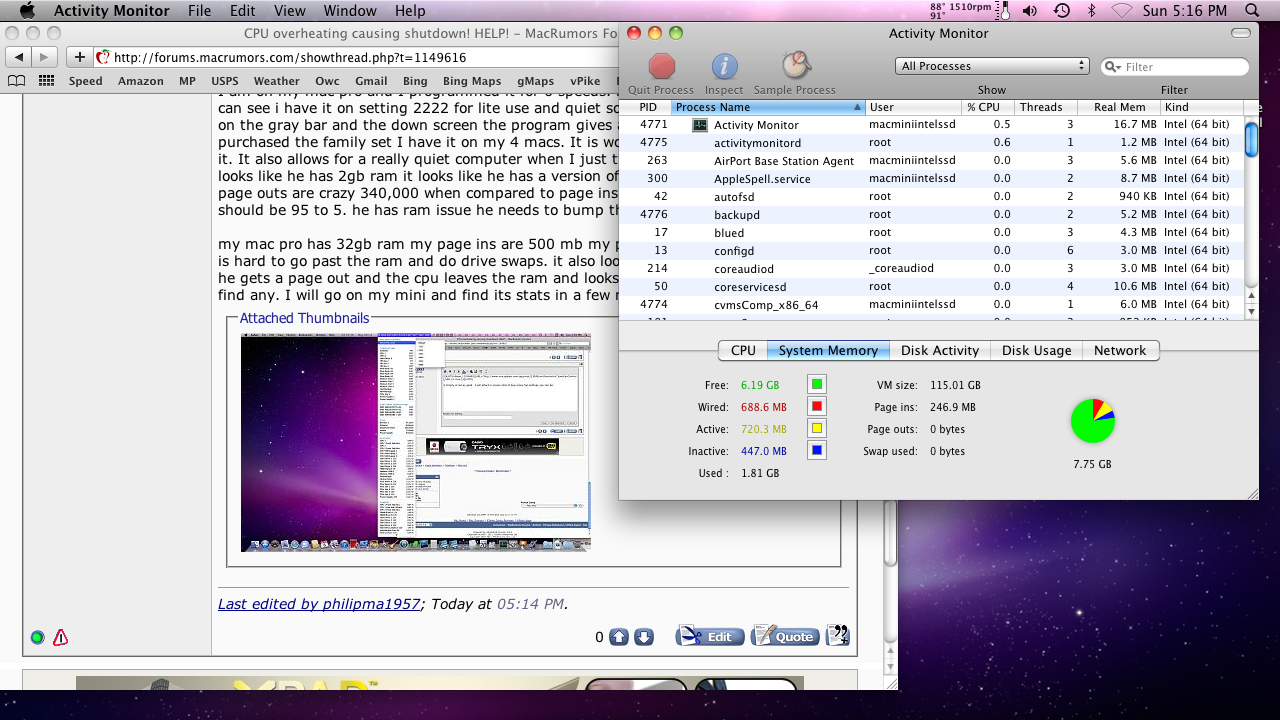Open the View menu

click(290, 11)
